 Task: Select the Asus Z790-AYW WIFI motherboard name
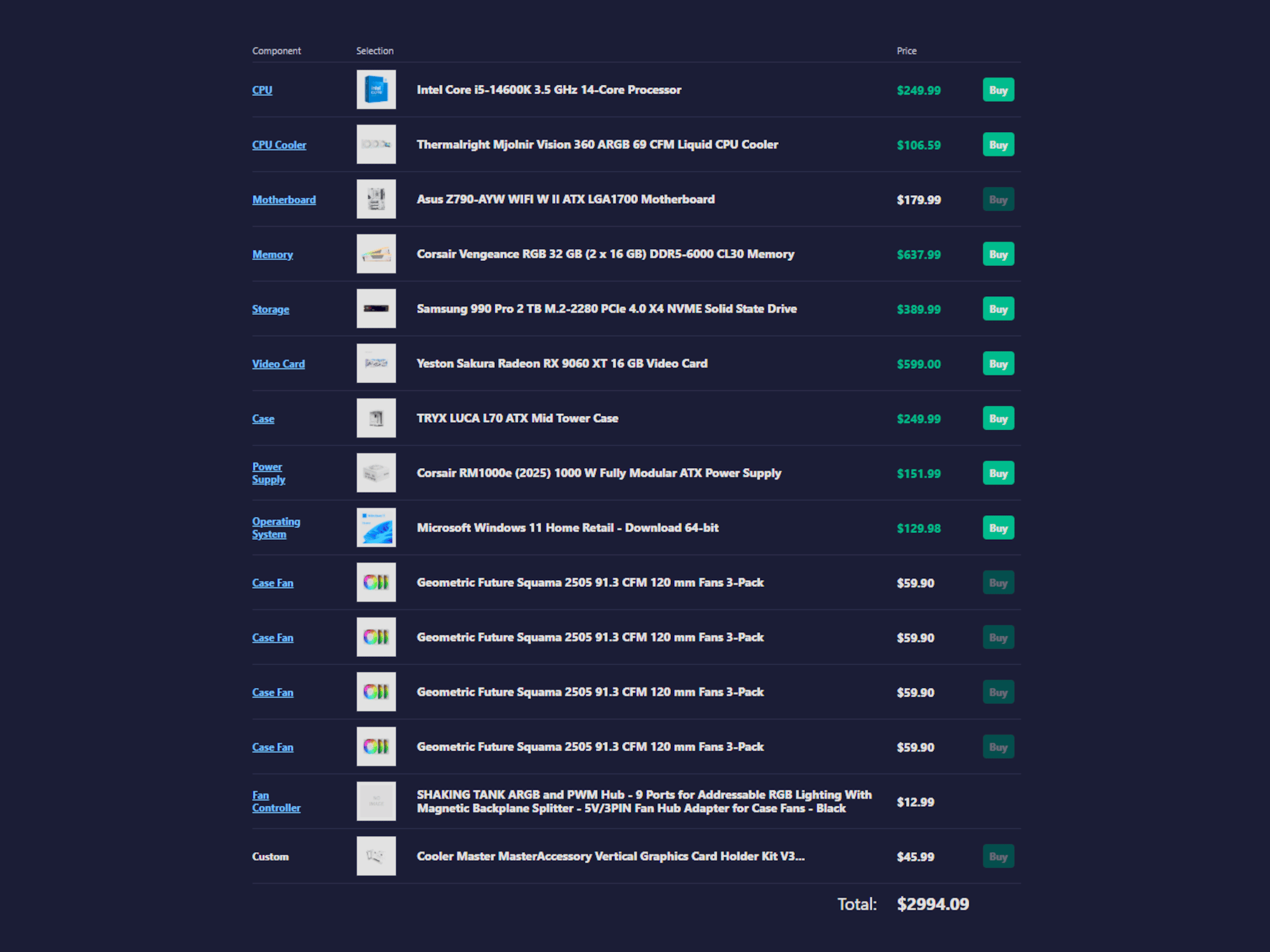pyautogui.click(x=566, y=200)
